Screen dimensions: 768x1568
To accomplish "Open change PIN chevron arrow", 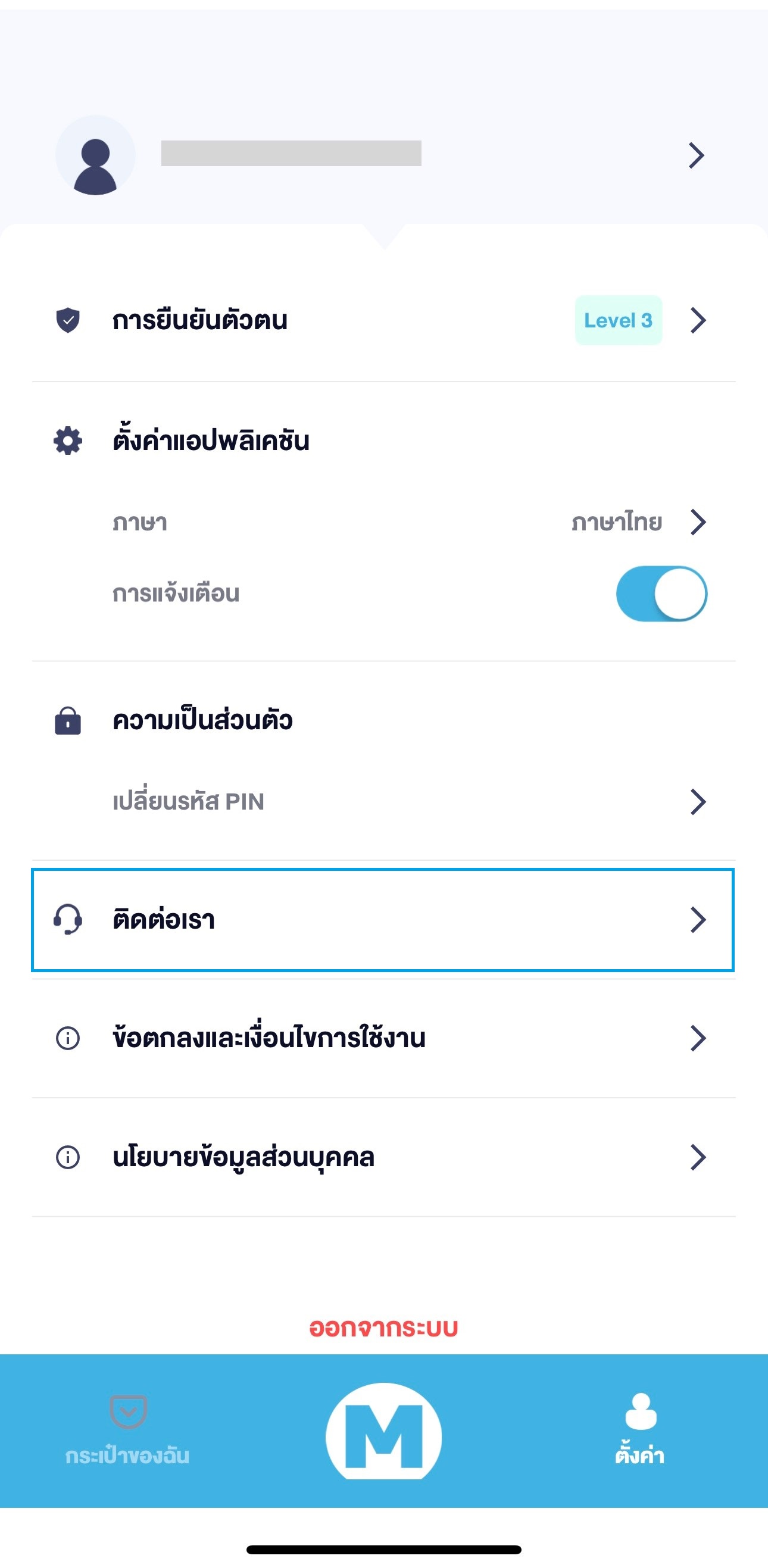I will 698,802.
